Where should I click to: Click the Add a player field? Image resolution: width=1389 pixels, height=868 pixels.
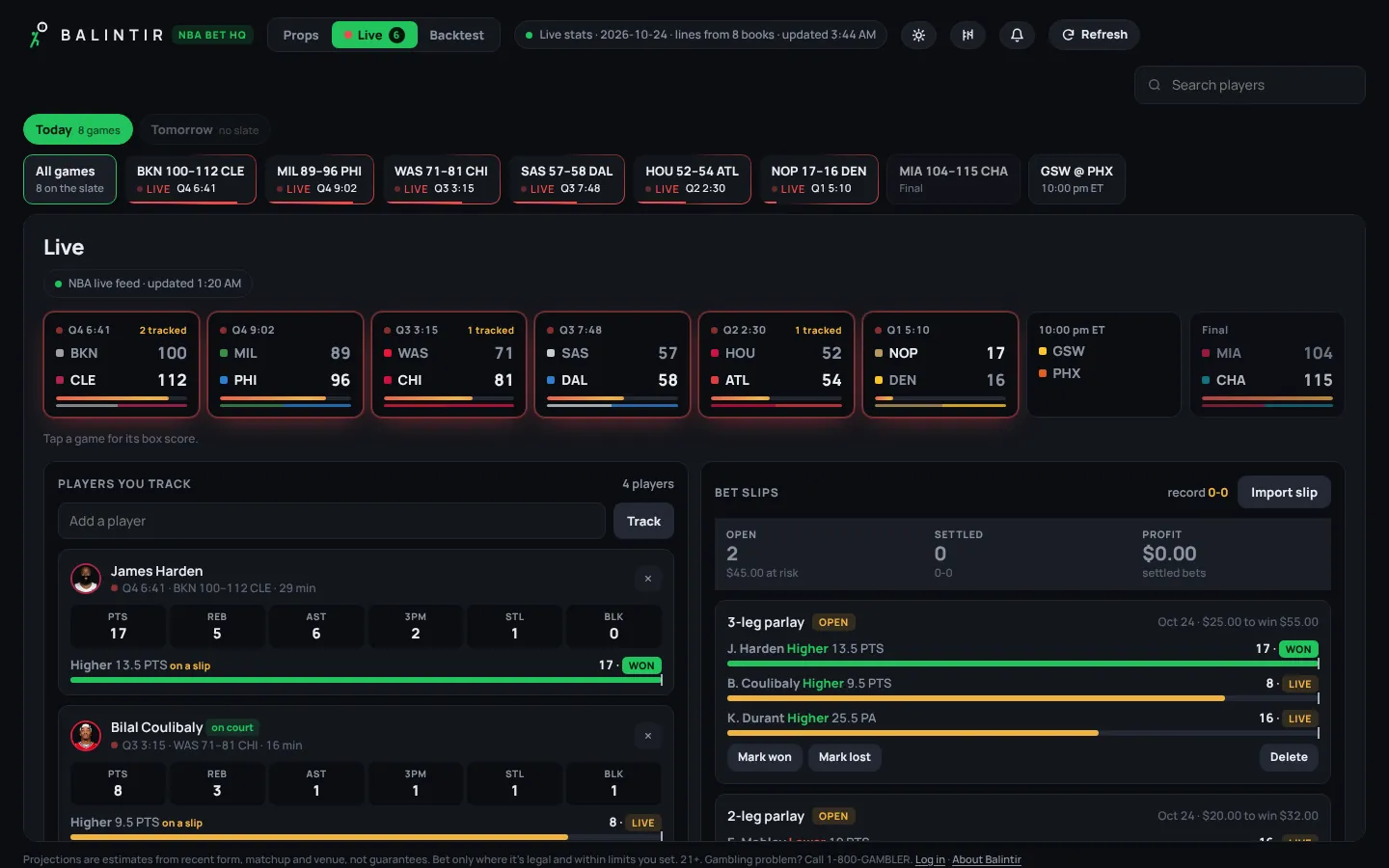[x=331, y=521]
